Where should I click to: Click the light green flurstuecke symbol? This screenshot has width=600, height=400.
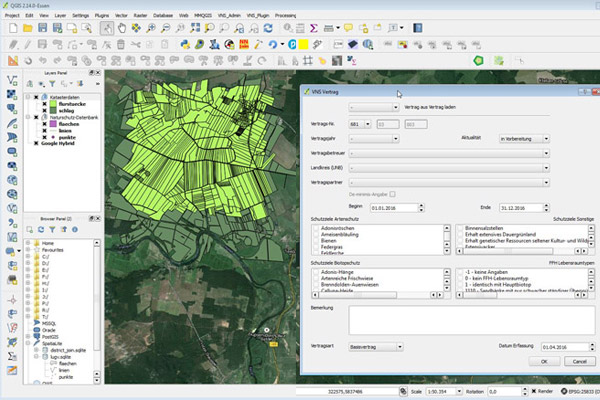pos(53,104)
